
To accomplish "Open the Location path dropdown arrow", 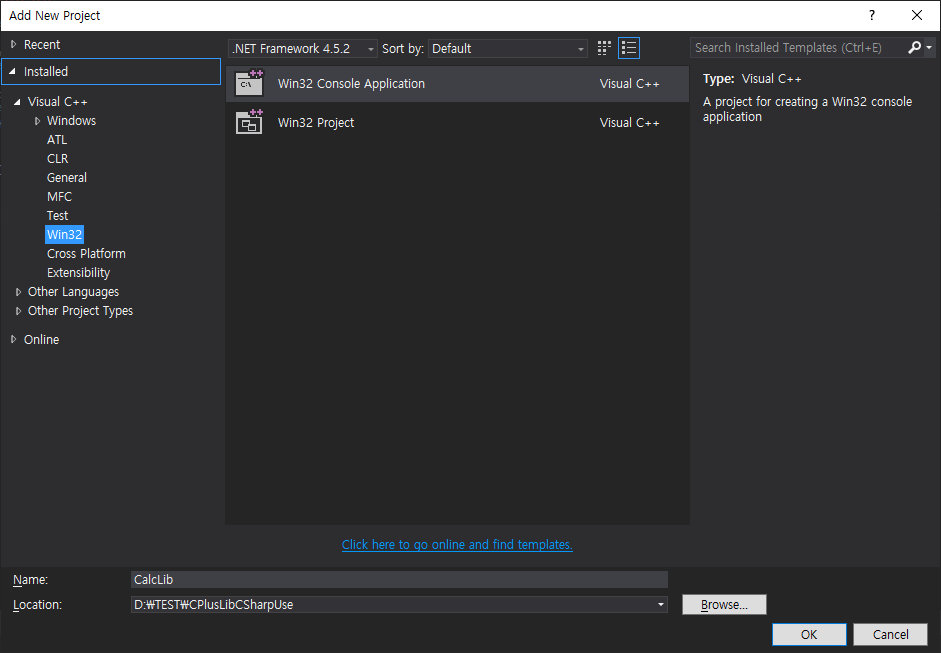I will [x=661, y=604].
